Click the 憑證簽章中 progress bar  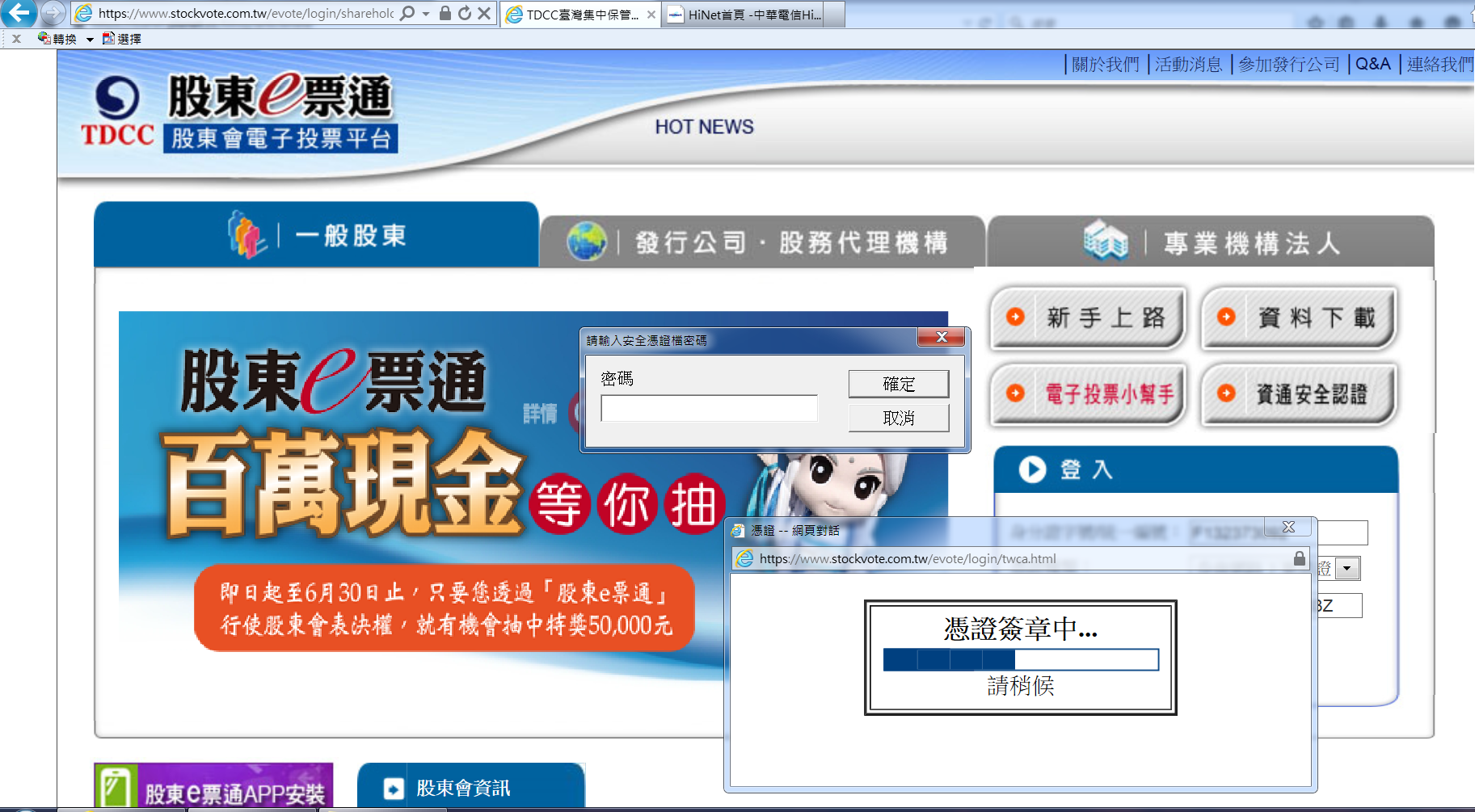click(1021, 660)
